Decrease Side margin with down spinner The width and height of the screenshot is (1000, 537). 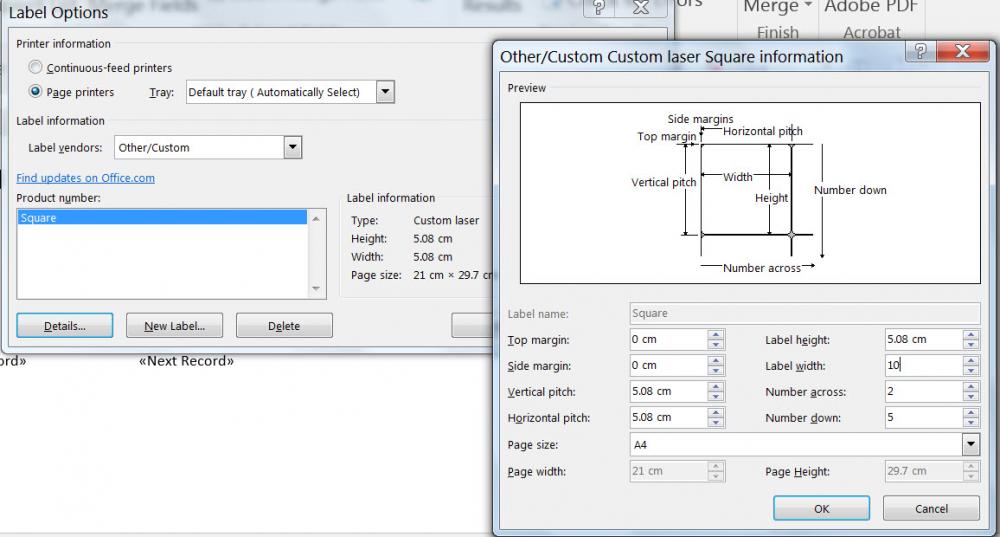716,371
